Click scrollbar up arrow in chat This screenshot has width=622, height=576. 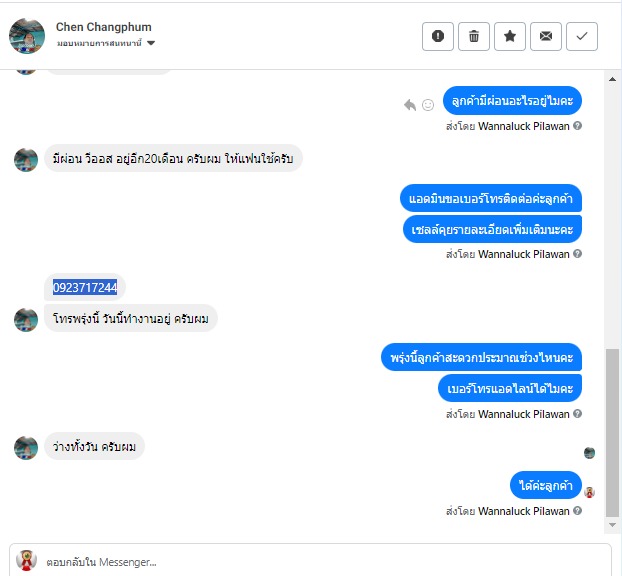pos(612,79)
